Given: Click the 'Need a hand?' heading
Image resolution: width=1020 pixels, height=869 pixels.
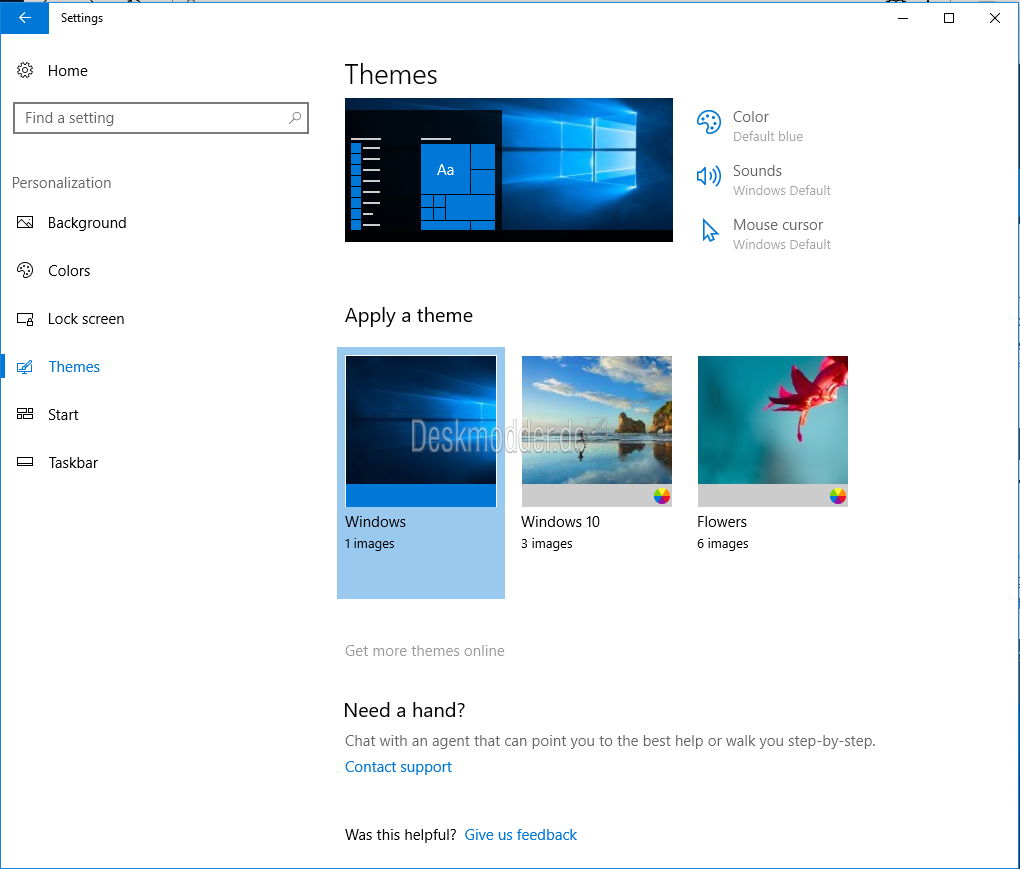Looking at the screenshot, I should click(404, 710).
